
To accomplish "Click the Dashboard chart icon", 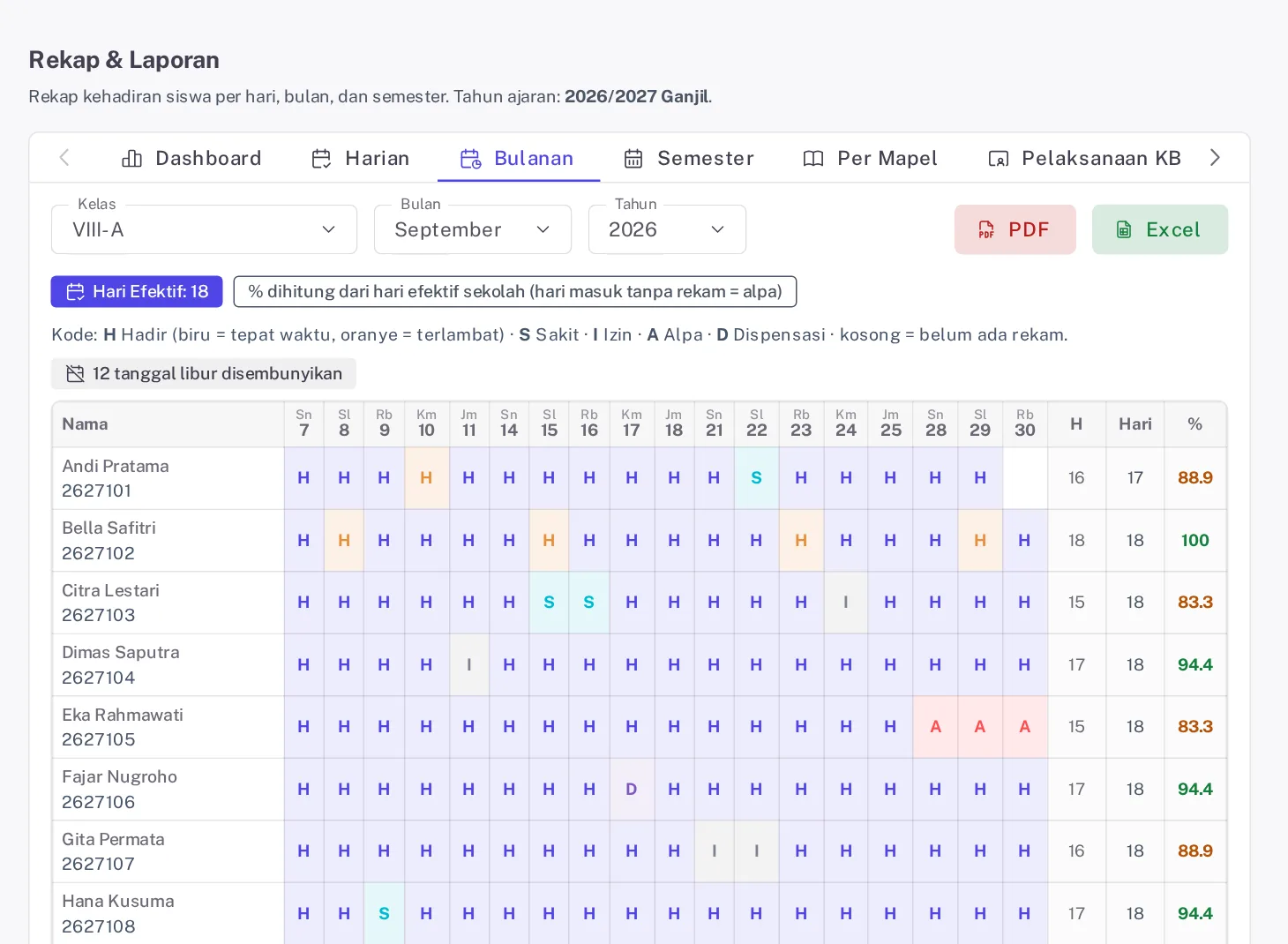I will click(x=131, y=159).
